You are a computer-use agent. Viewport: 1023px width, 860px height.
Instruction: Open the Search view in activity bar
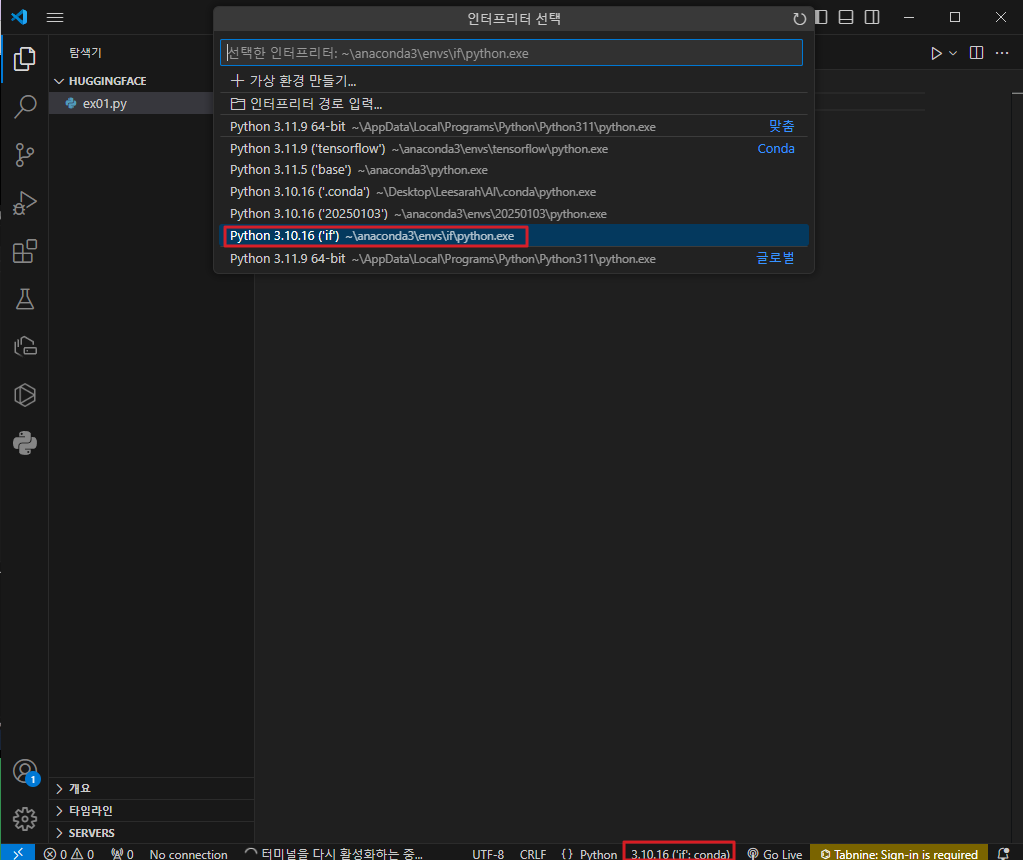click(25, 107)
